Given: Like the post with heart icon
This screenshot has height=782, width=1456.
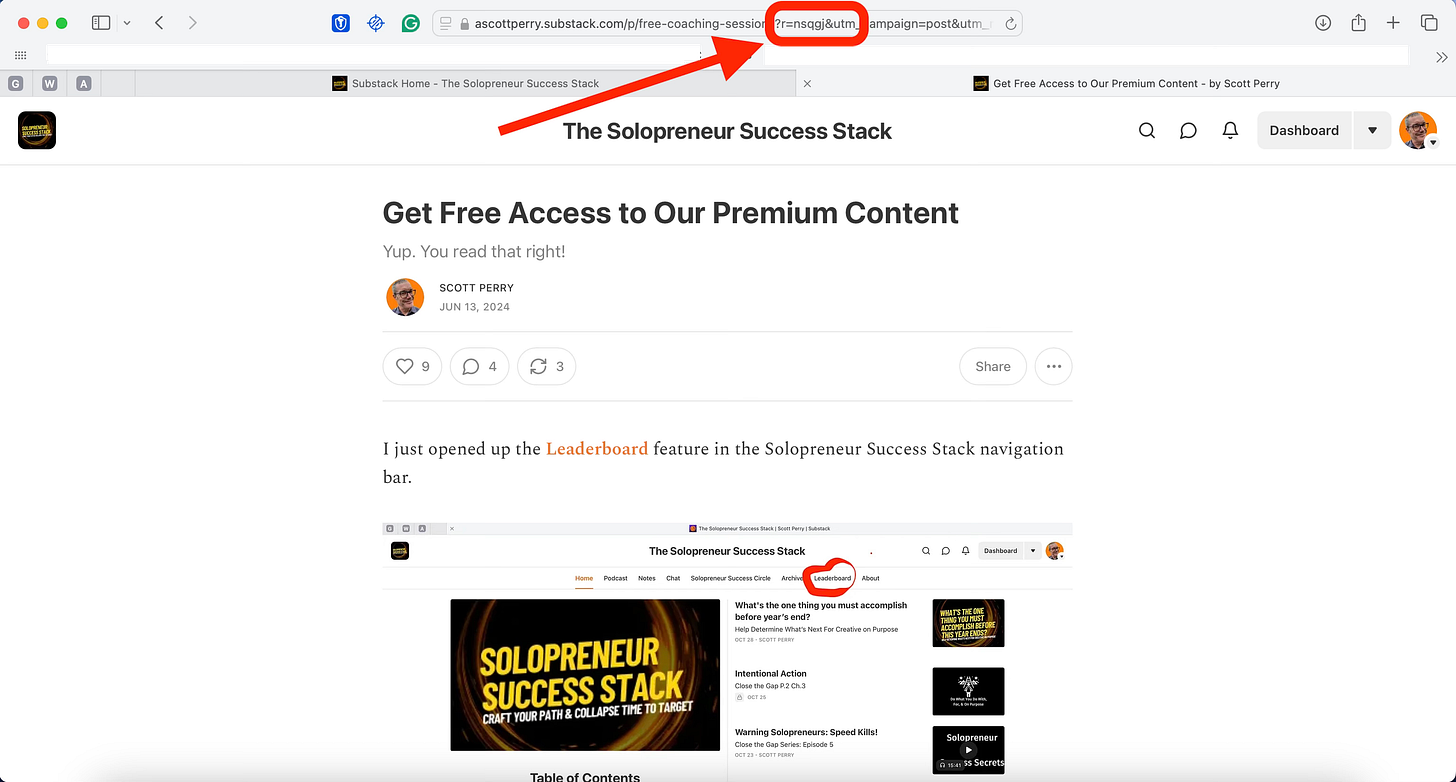Looking at the screenshot, I should pyautogui.click(x=412, y=367).
